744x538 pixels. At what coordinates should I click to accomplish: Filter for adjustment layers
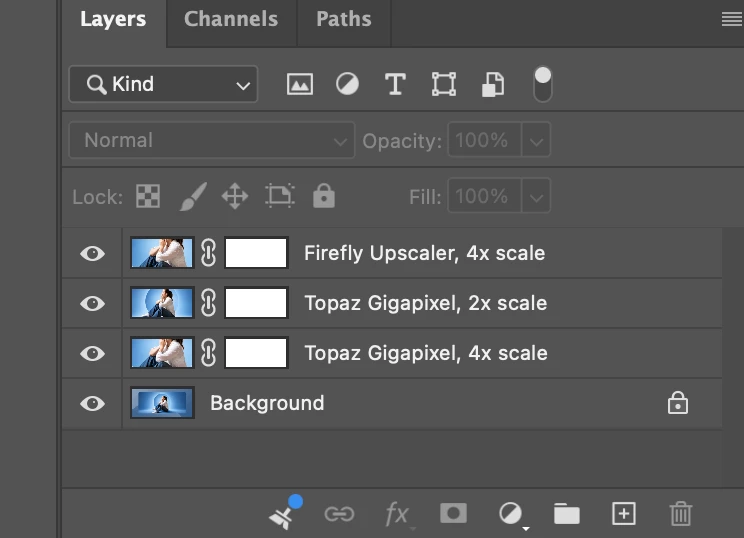click(347, 84)
